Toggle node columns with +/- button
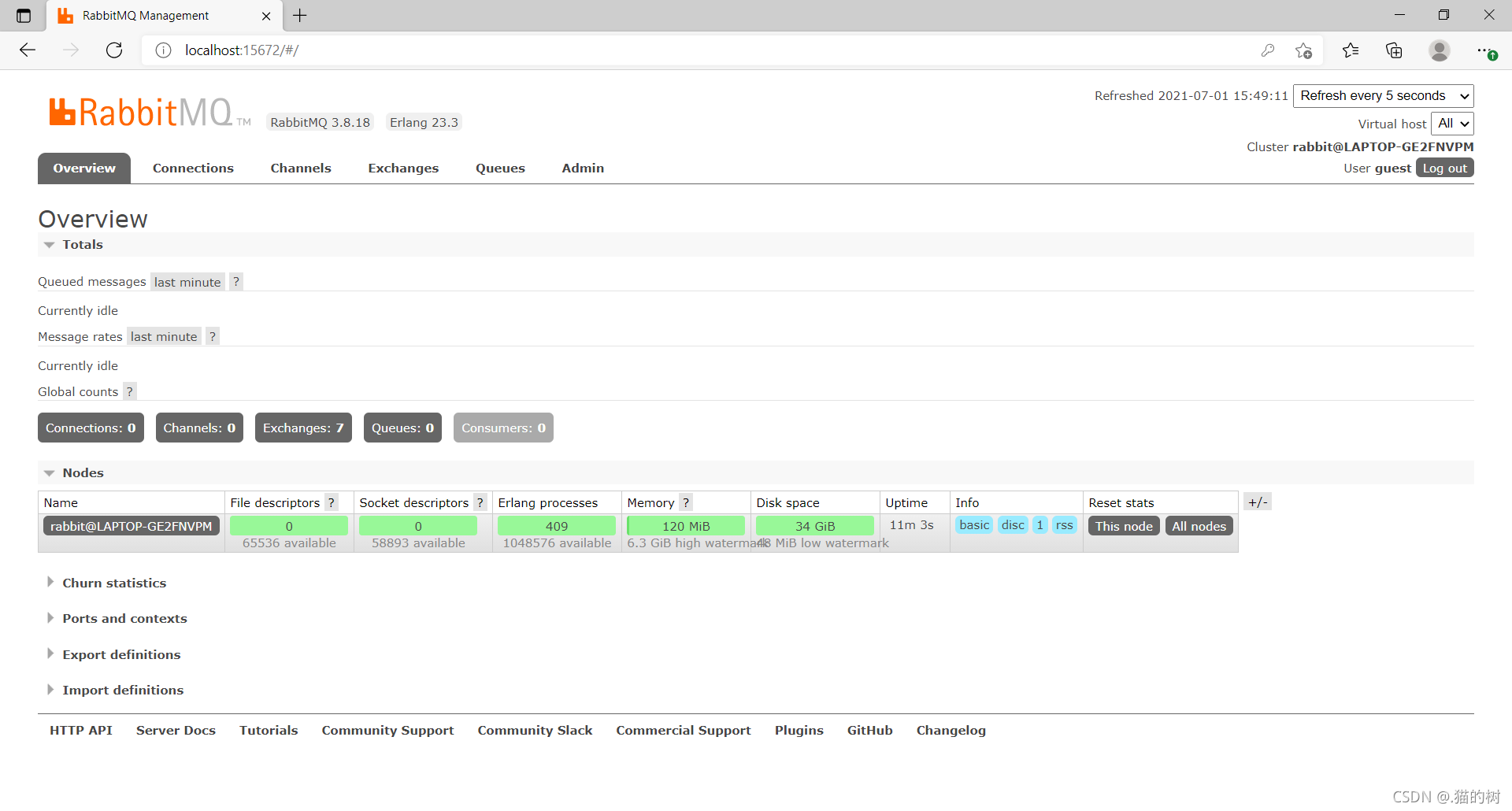The width and height of the screenshot is (1512, 811). point(1258,502)
